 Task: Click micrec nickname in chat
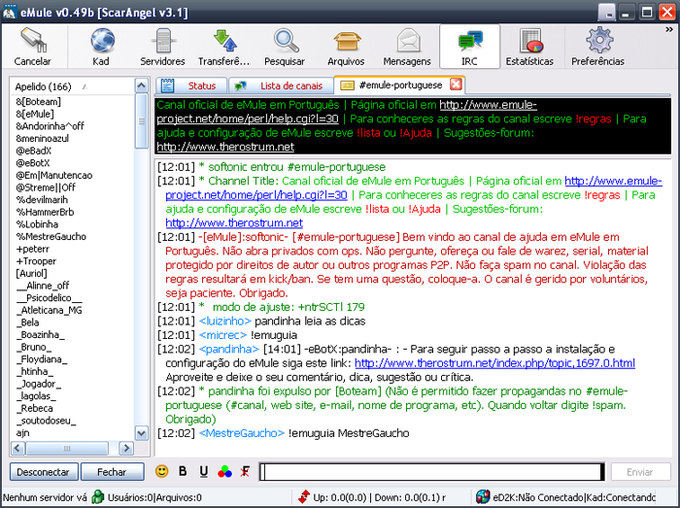coord(222,335)
